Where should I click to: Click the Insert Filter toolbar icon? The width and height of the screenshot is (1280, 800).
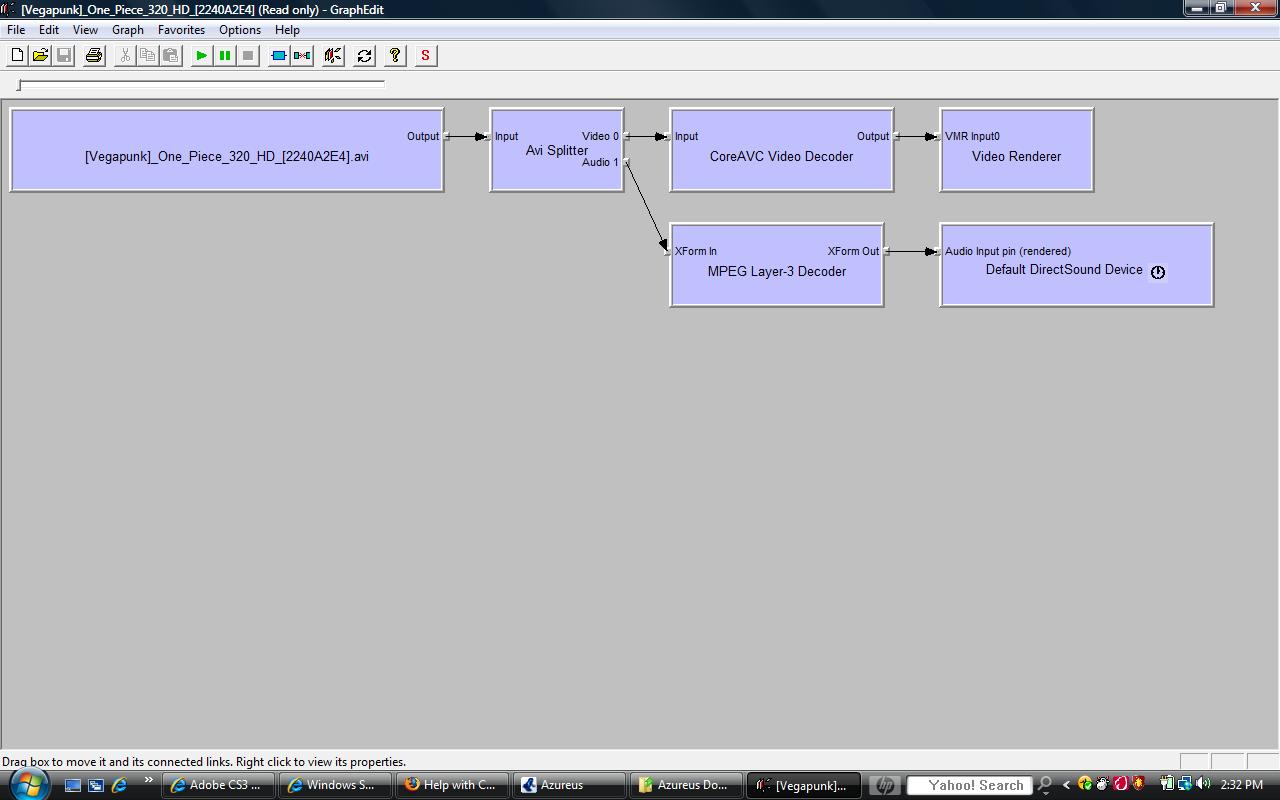pos(279,56)
